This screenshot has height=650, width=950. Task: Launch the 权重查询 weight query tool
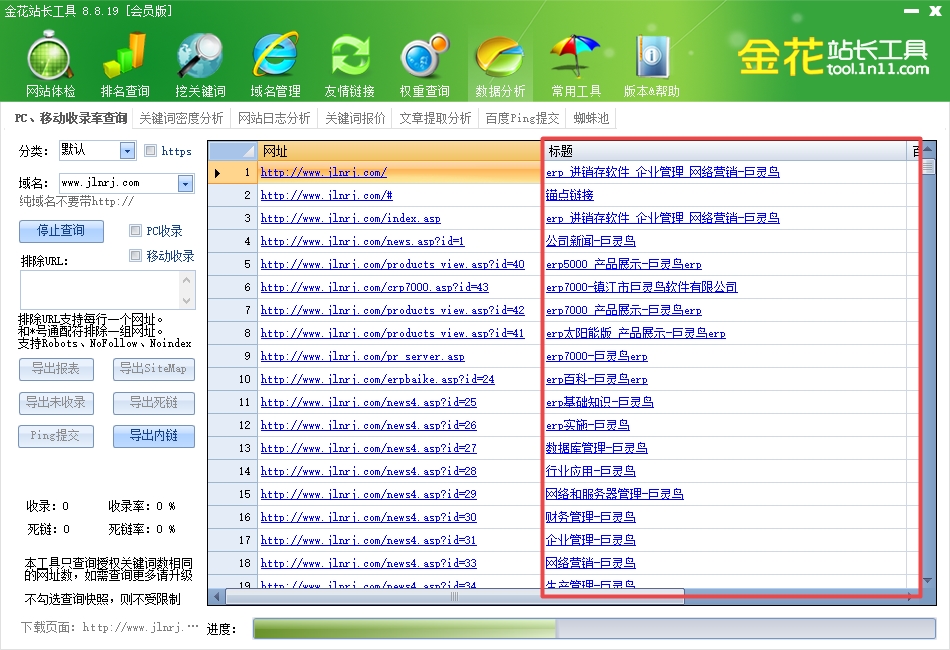tap(425, 63)
